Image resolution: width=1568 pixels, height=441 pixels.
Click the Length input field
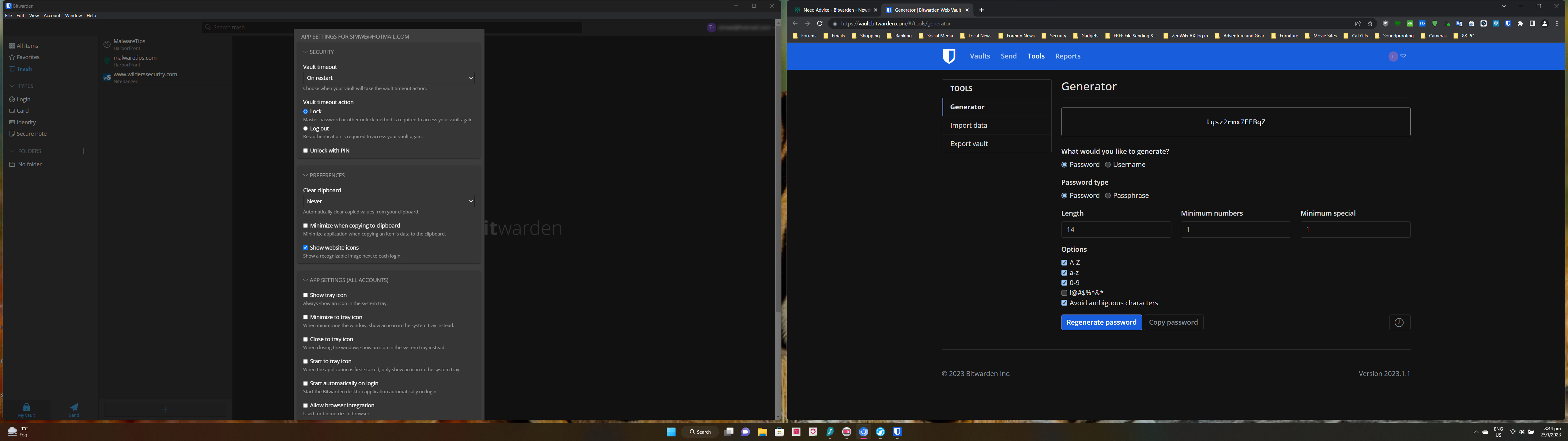[x=1115, y=230]
